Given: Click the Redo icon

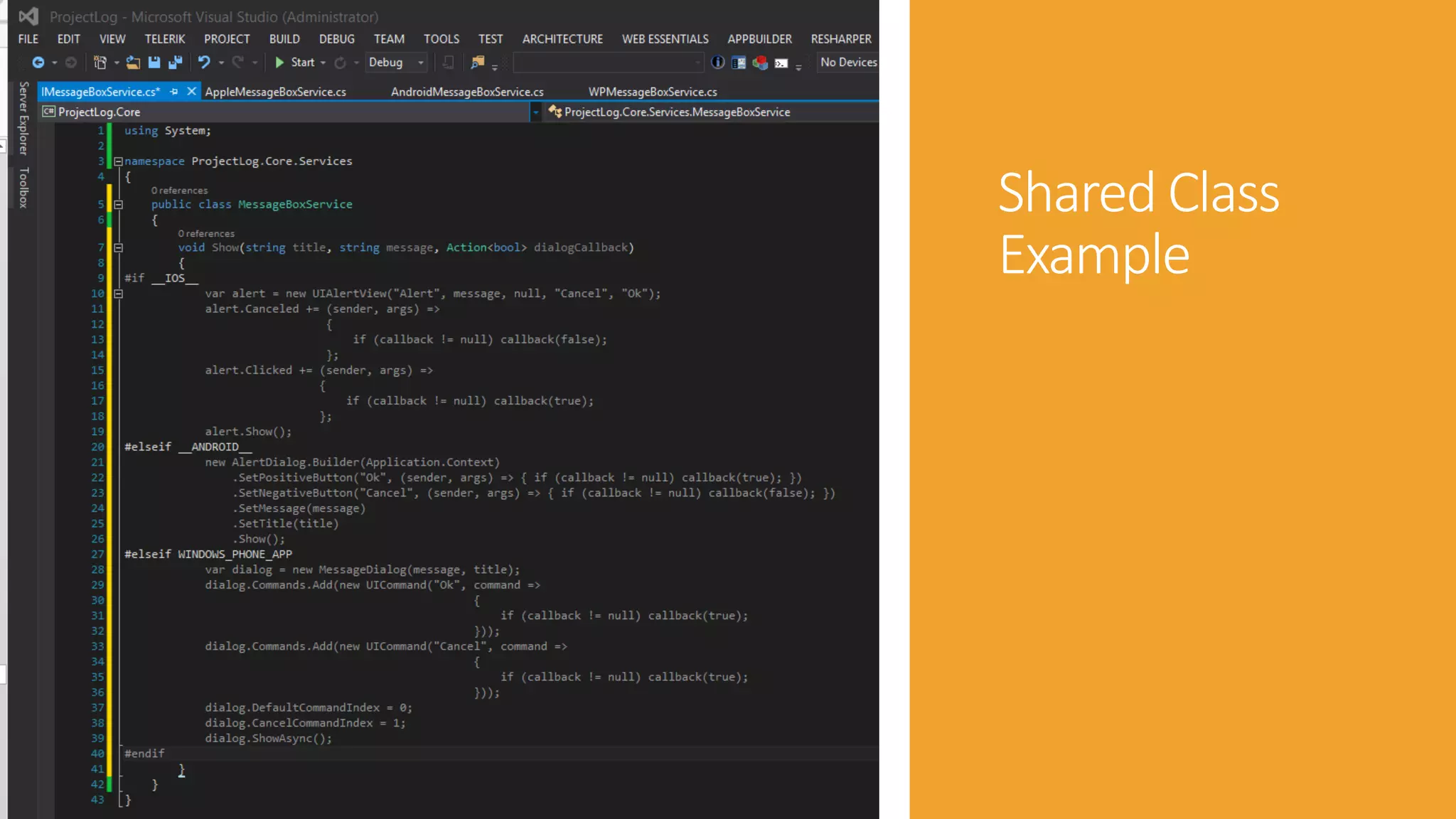Looking at the screenshot, I should tap(238, 63).
